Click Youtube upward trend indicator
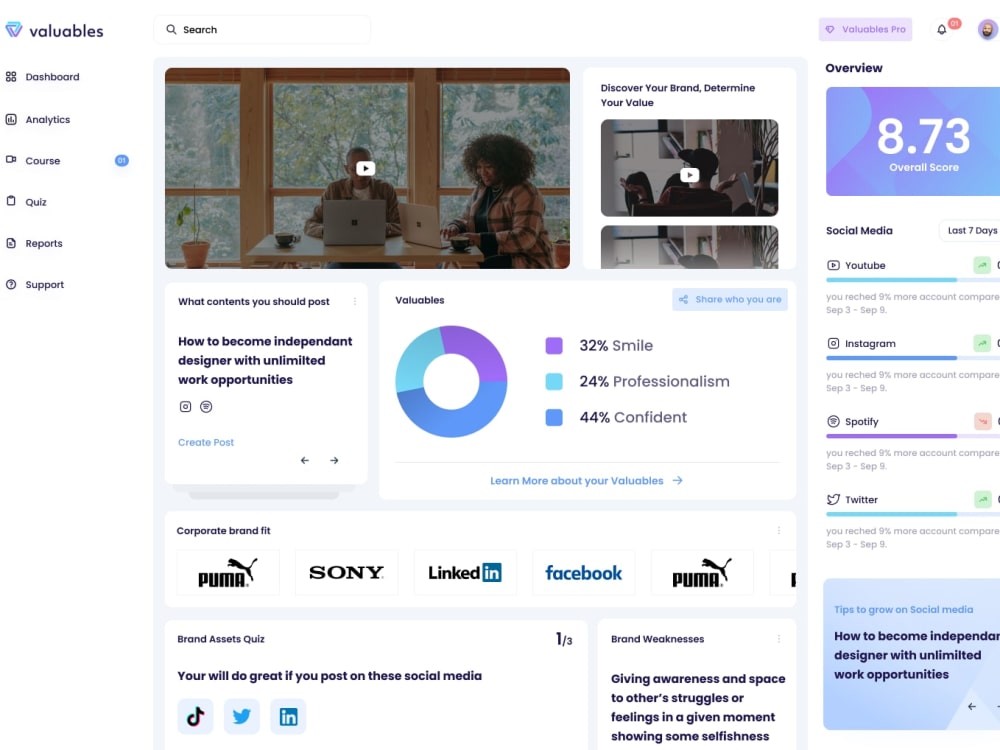Screen dimensions: 1000x750 (982, 265)
